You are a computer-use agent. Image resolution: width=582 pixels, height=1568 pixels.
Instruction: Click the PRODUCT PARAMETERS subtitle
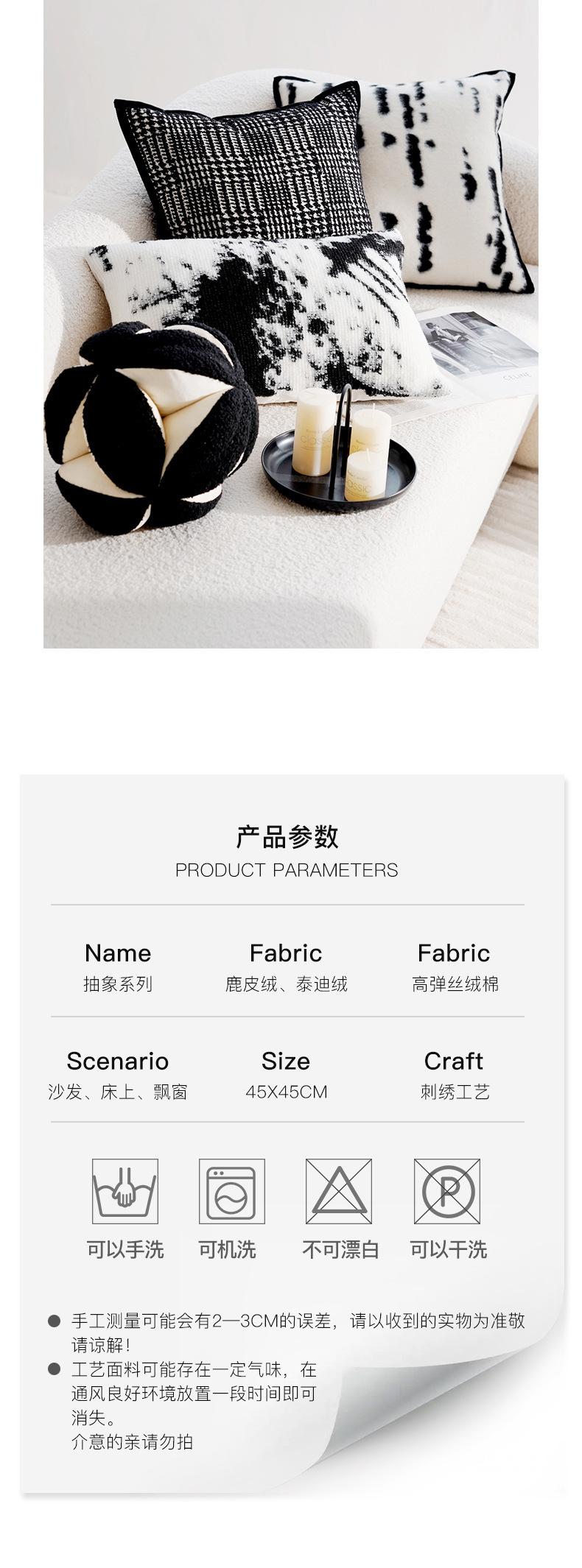tap(287, 870)
